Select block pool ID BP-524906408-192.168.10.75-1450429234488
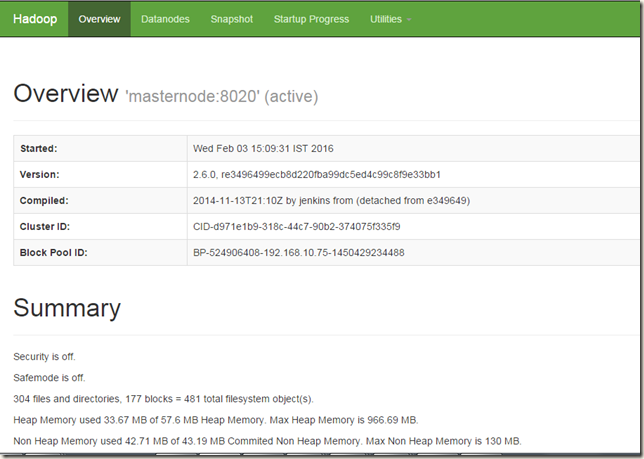Image resolution: width=644 pixels, height=459 pixels. 299,252
